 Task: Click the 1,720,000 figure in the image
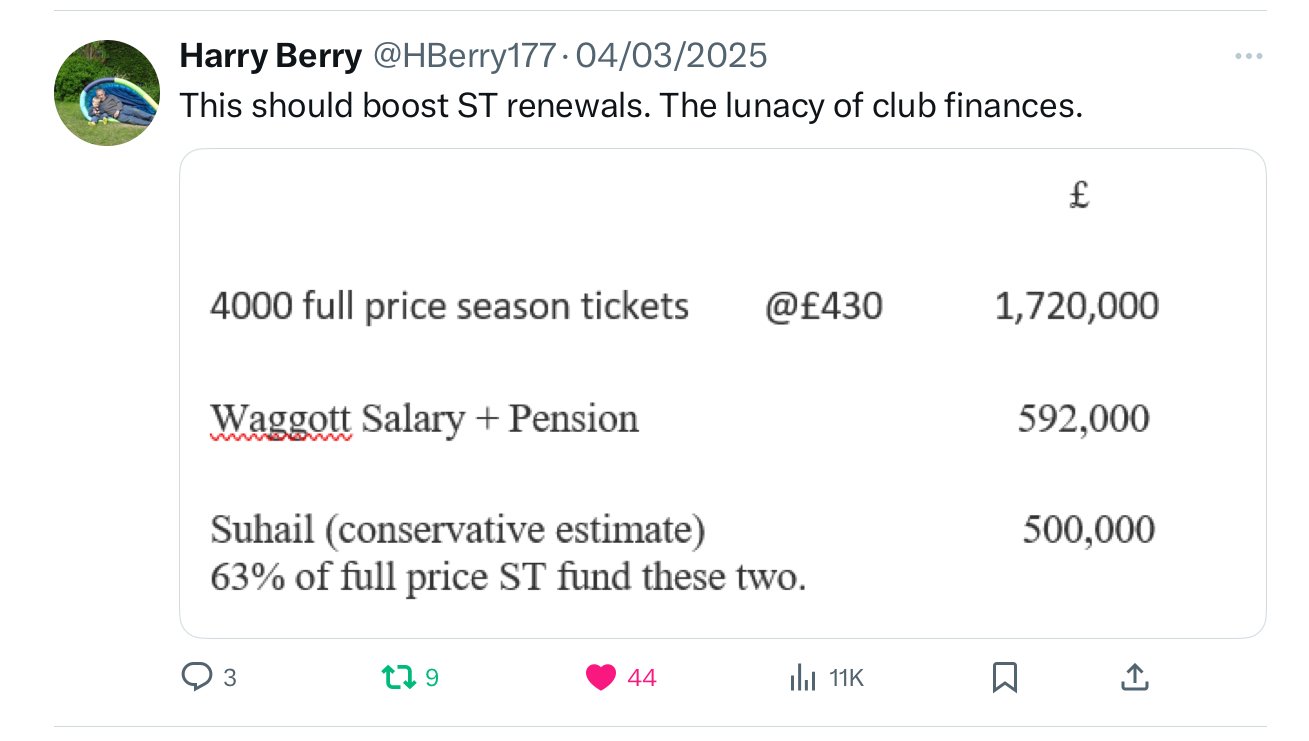[1076, 306]
